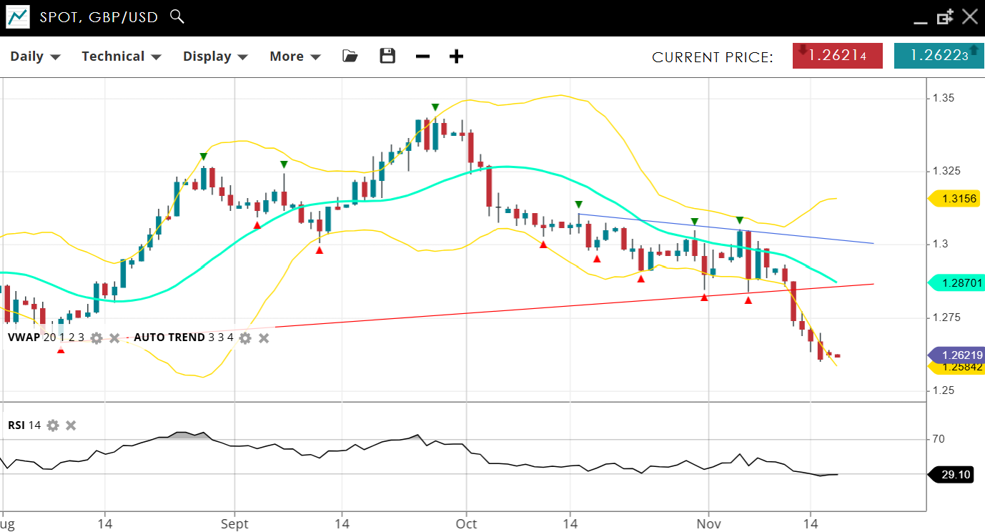This screenshot has width=985, height=532.
Task: Search for a symbol using the magnifier icon
Action: tap(177, 17)
